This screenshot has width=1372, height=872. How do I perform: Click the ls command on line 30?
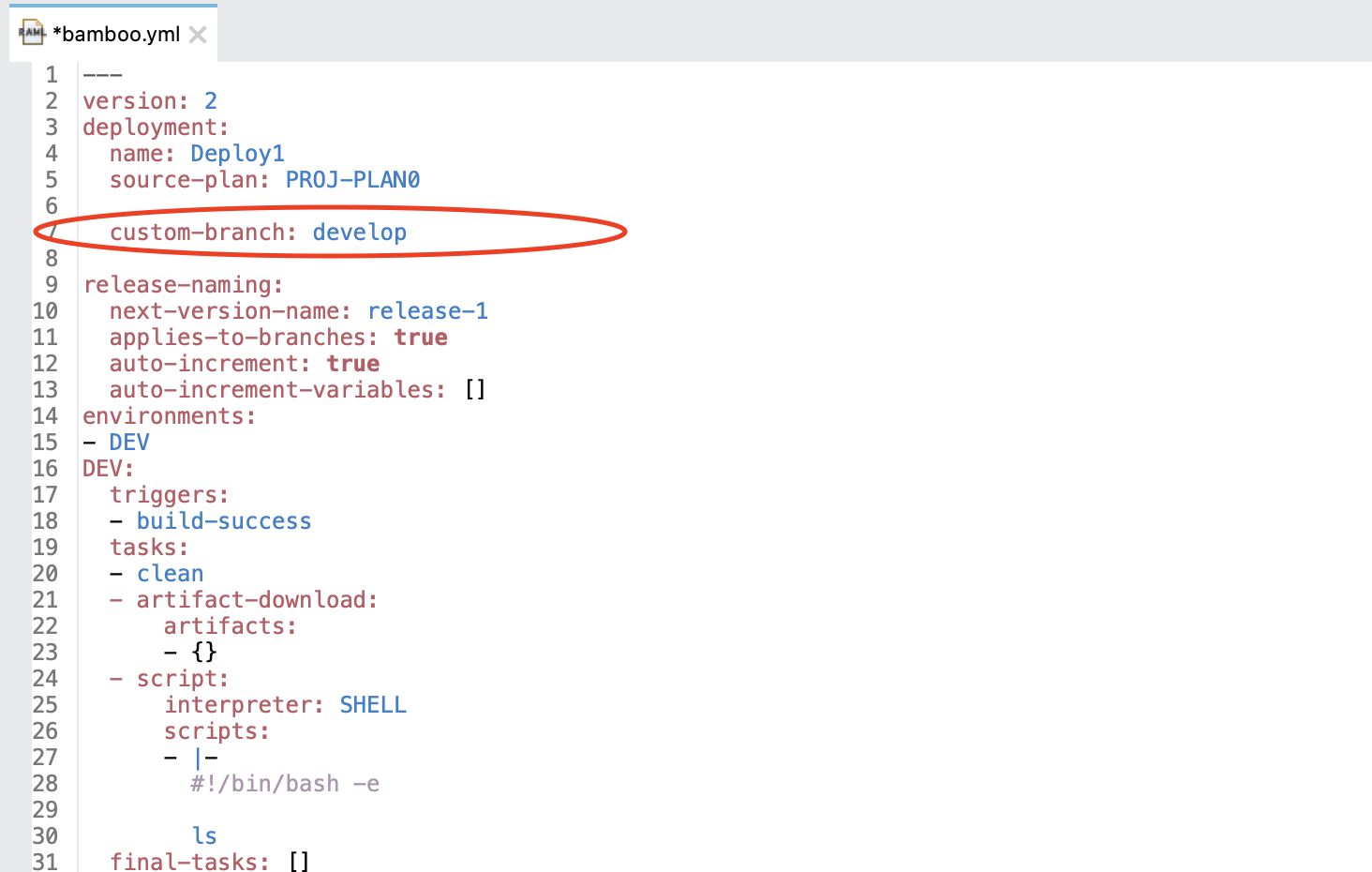pos(204,835)
